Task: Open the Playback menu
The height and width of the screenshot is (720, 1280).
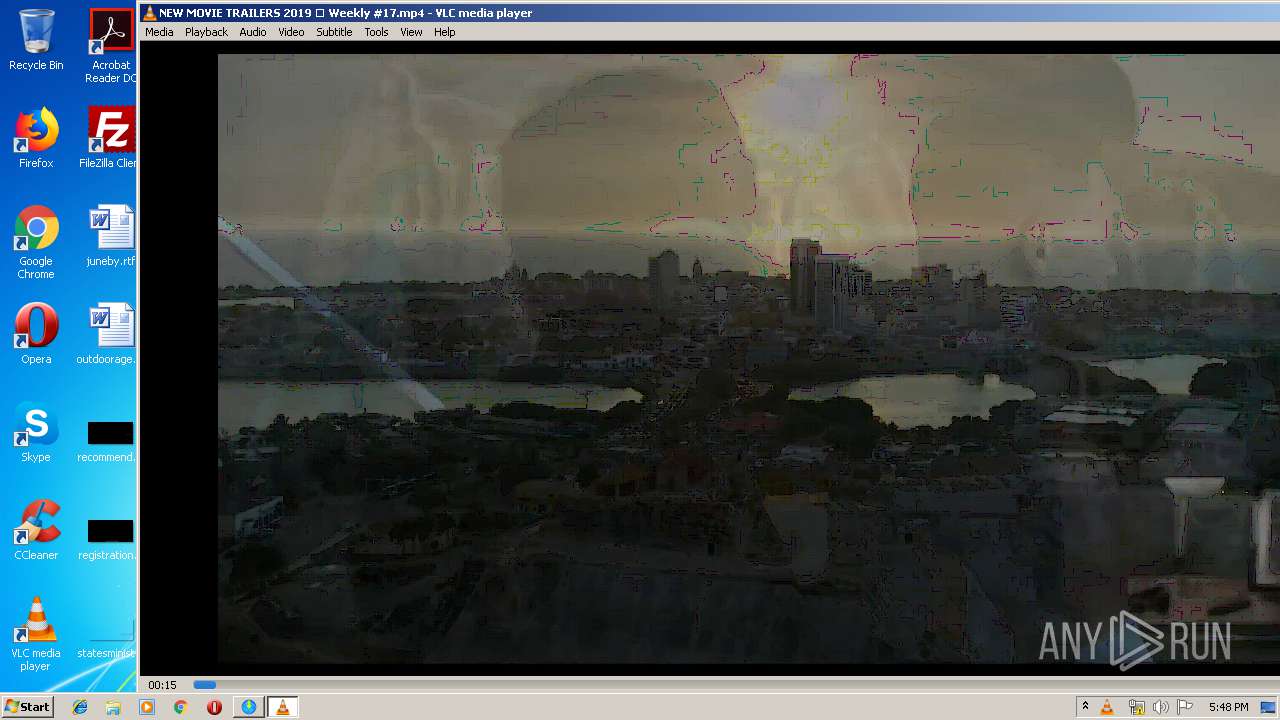Action: click(206, 32)
